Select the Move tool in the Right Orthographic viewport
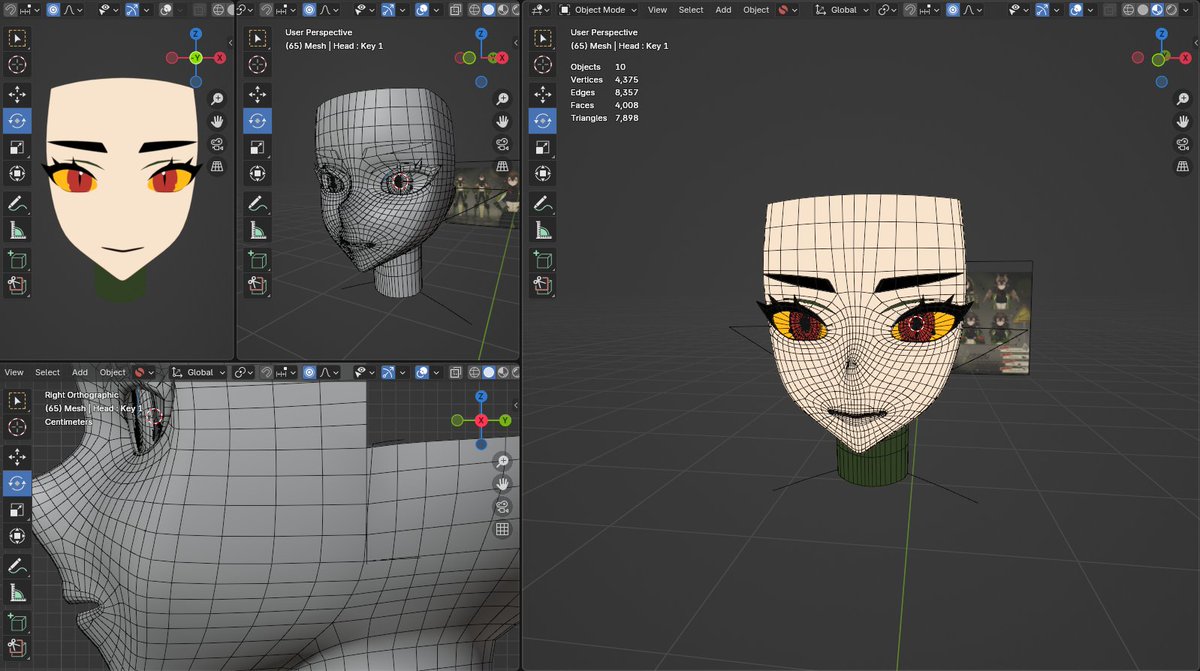 pos(17,456)
